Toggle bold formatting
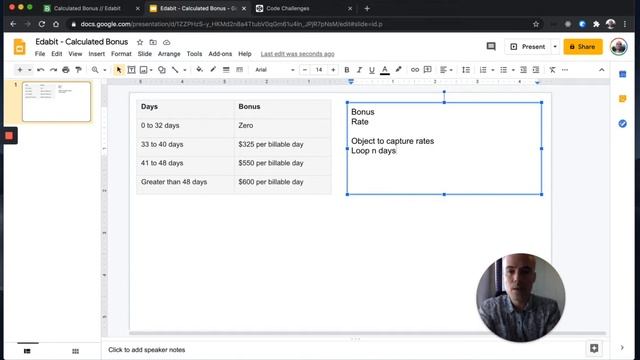640x360 pixels. 347,70
